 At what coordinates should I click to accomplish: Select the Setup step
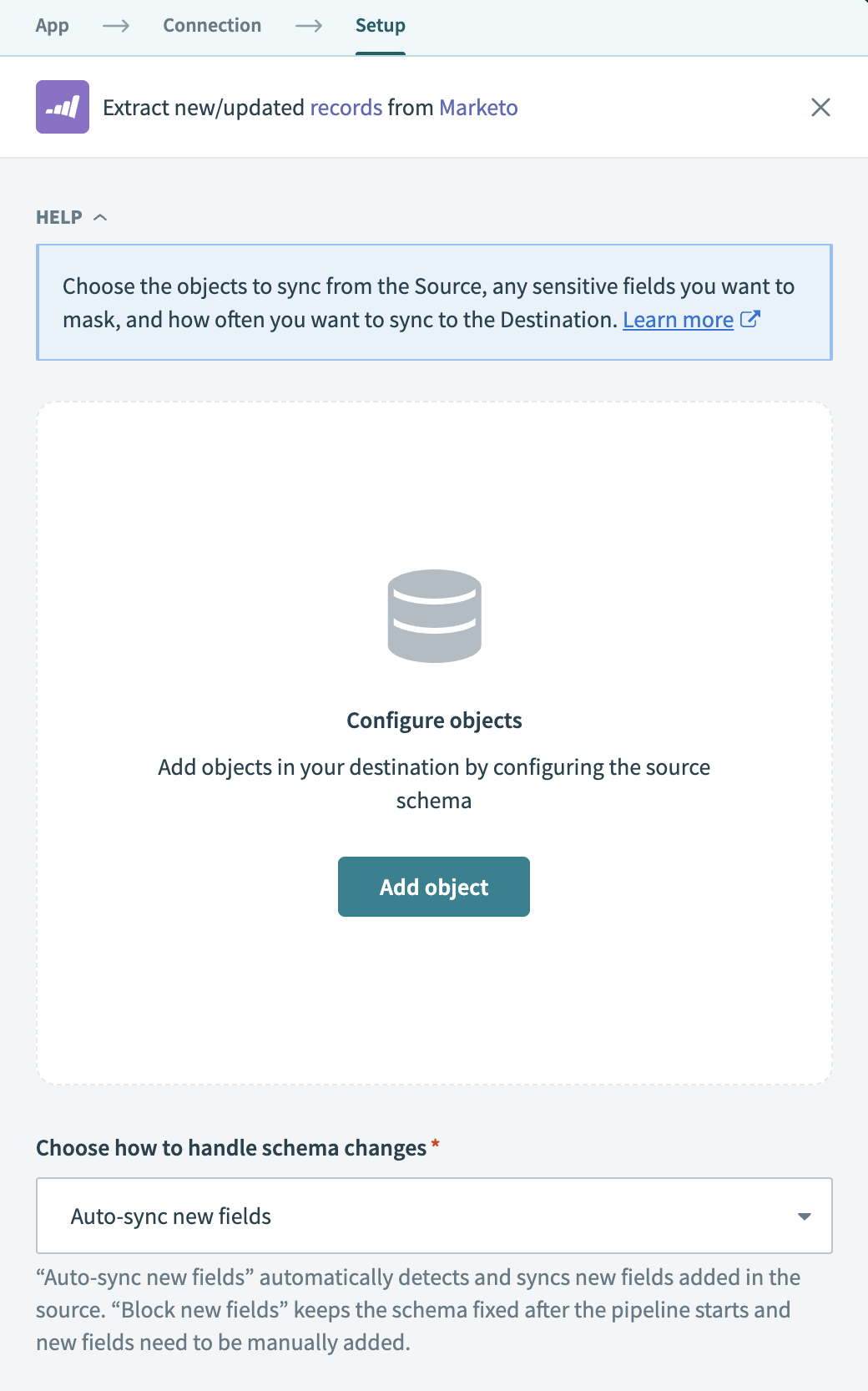381,25
